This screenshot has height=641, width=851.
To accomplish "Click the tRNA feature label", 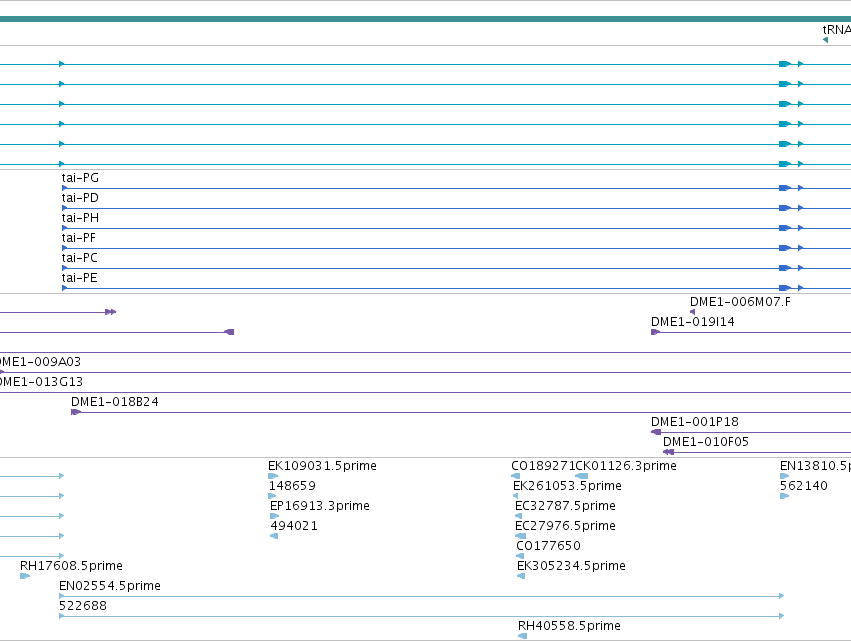I will pos(836,30).
